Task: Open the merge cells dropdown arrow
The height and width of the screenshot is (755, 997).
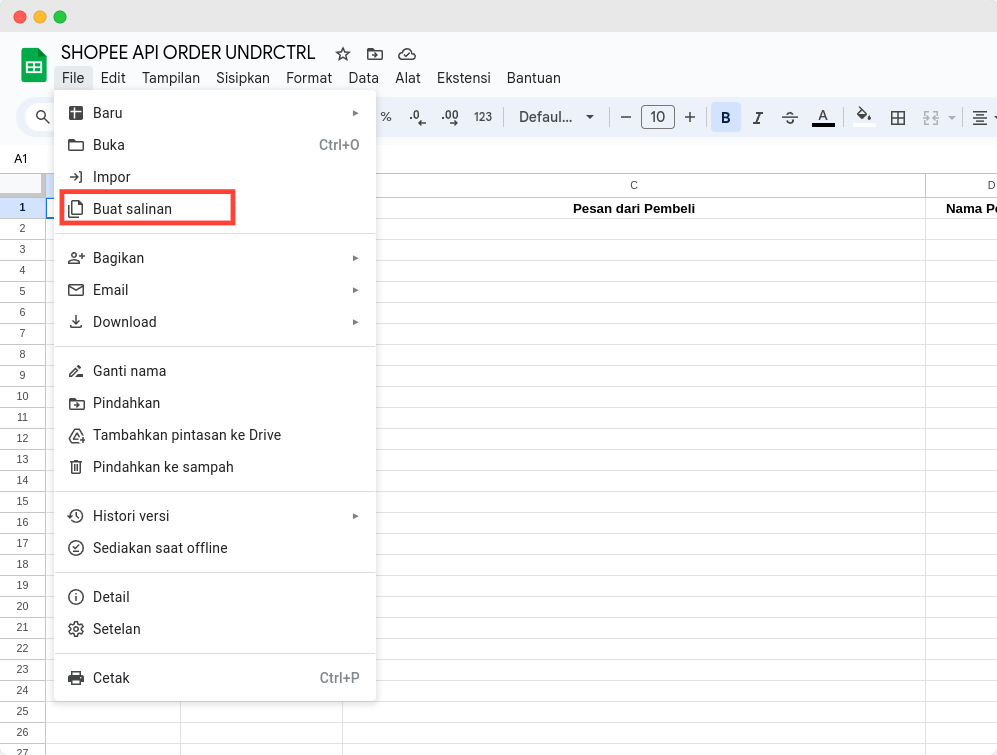Action: tap(952, 118)
